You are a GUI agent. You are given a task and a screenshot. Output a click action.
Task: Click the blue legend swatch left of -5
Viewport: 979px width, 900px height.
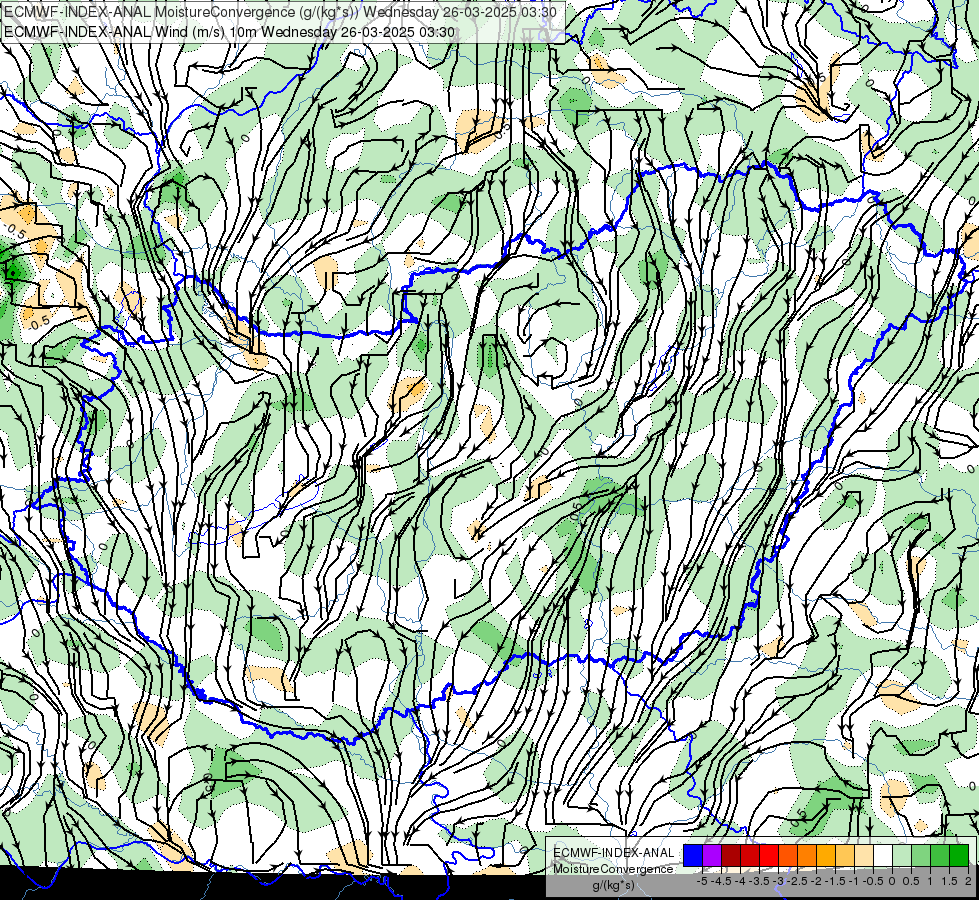click(693, 855)
